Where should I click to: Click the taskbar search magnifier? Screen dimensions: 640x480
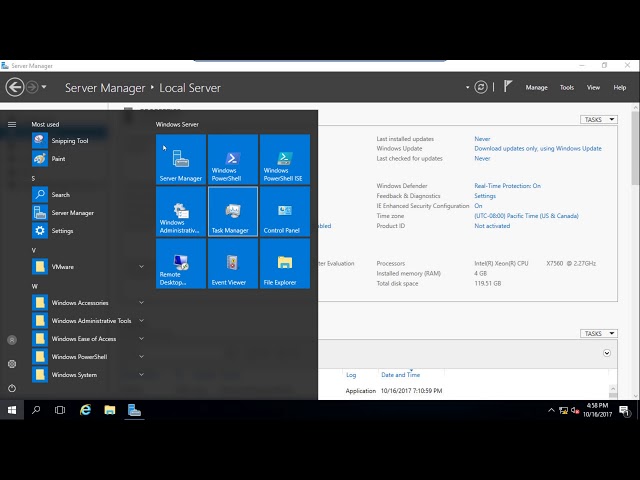(x=36, y=410)
